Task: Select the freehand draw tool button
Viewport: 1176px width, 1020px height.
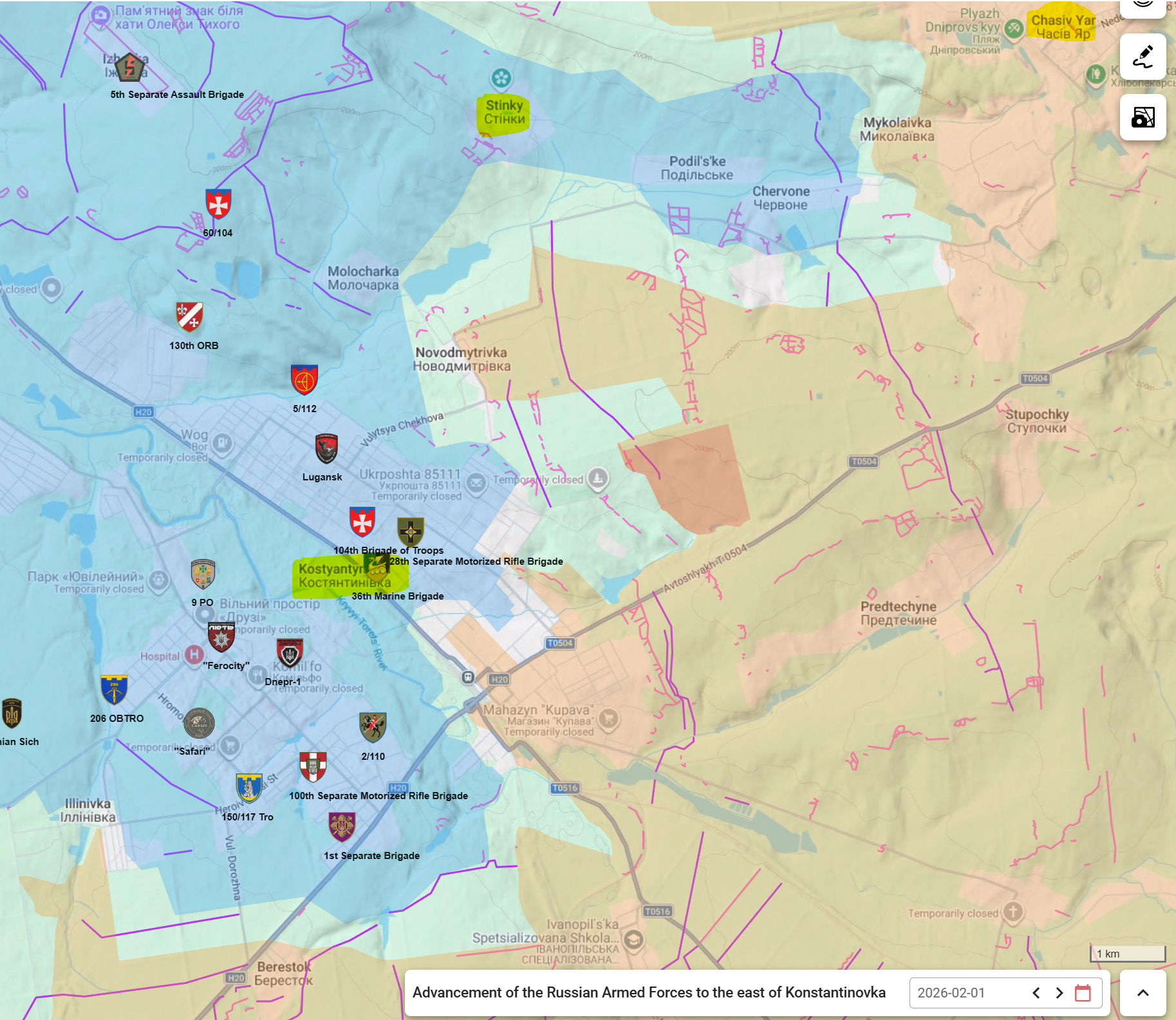Action: (x=1143, y=57)
